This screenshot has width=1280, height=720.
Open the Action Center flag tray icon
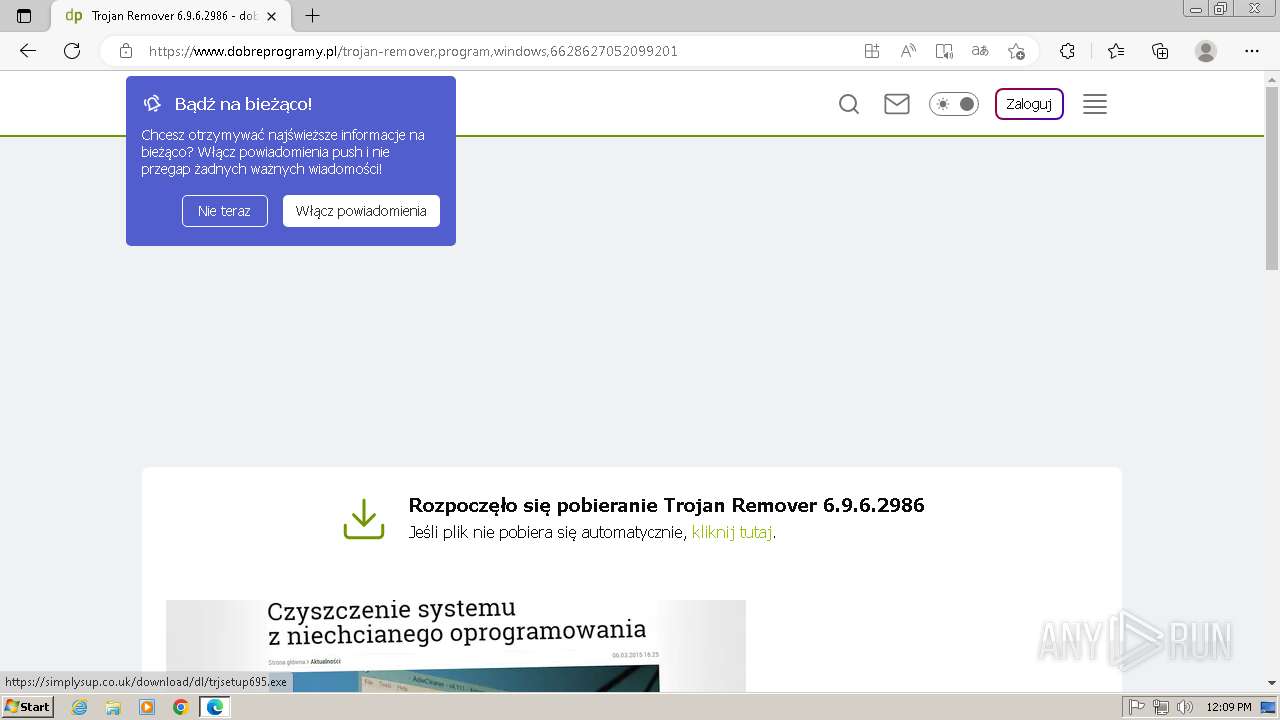[1137, 707]
